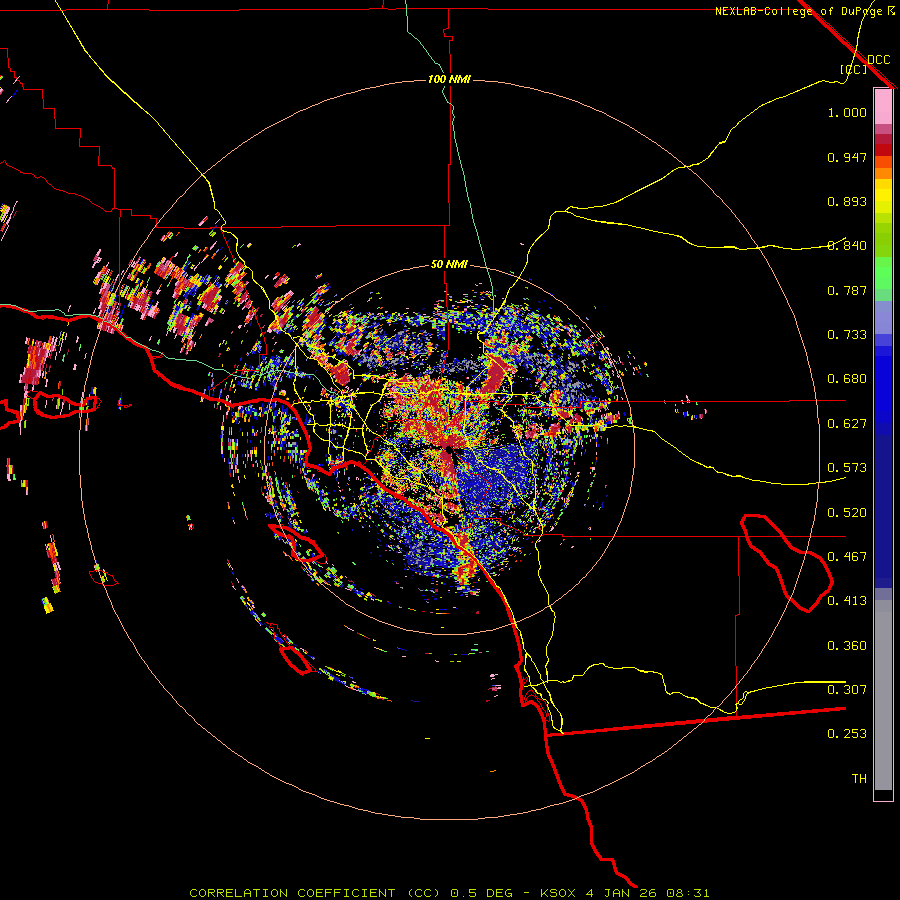This screenshot has width=900, height=900.
Task: Click the 0.787 legend value
Action: [847, 290]
